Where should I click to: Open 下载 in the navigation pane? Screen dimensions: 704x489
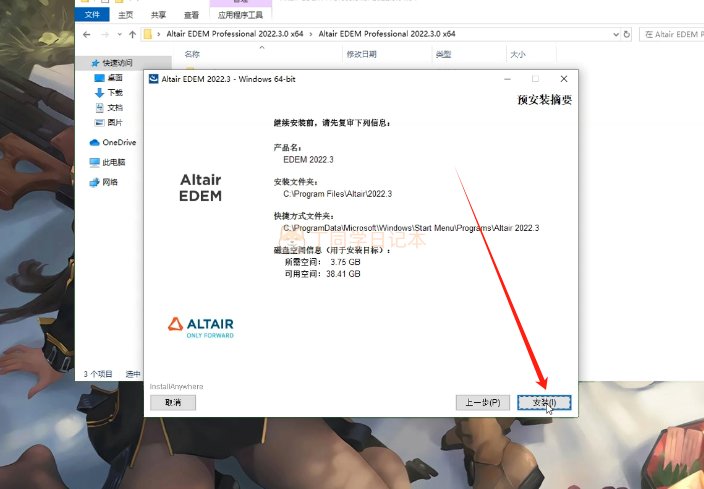pos(115,93)
